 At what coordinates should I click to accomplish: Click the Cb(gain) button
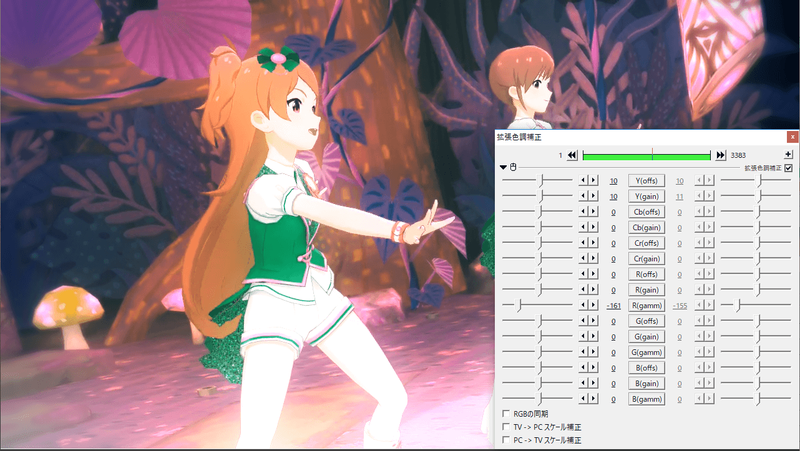click(646, 228)
